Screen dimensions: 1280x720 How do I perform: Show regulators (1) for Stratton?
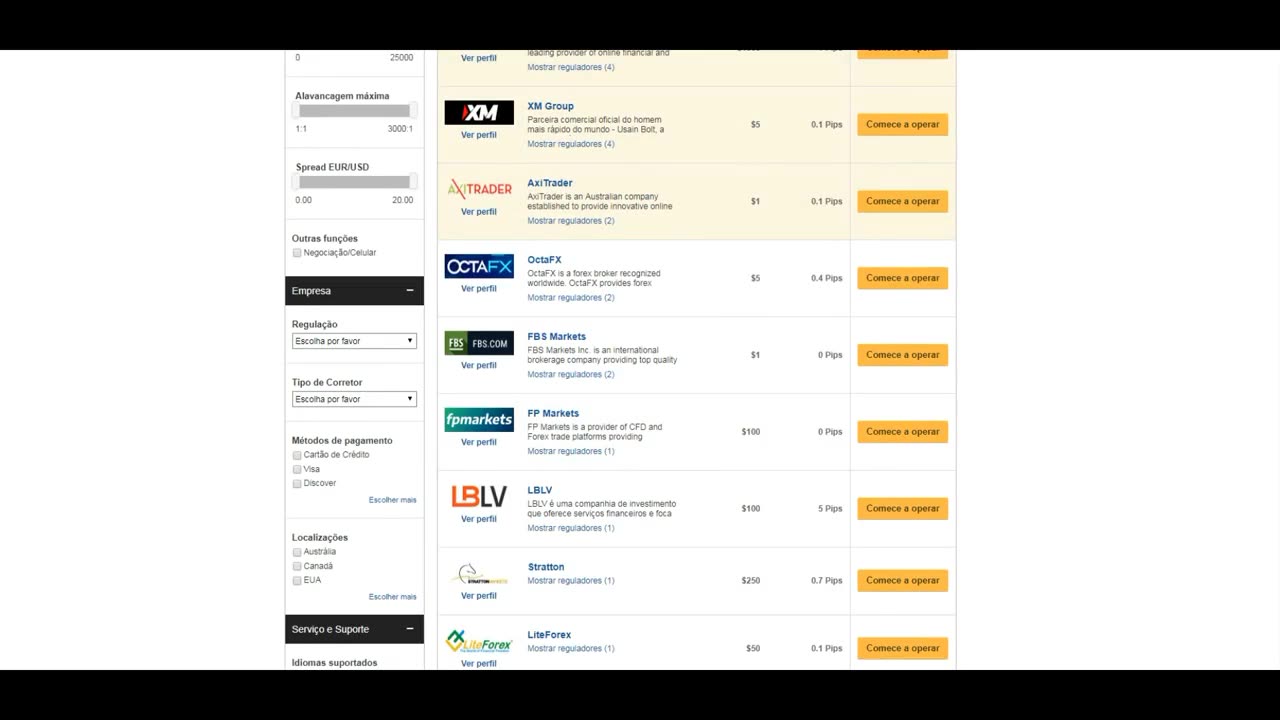[571, 581]
